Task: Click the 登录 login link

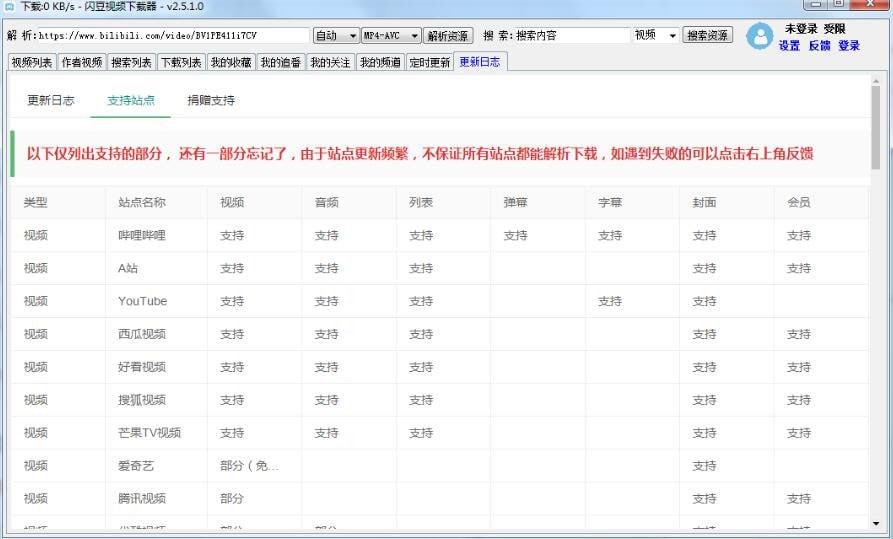Action: pyautogui.click(x=849, y=46)
